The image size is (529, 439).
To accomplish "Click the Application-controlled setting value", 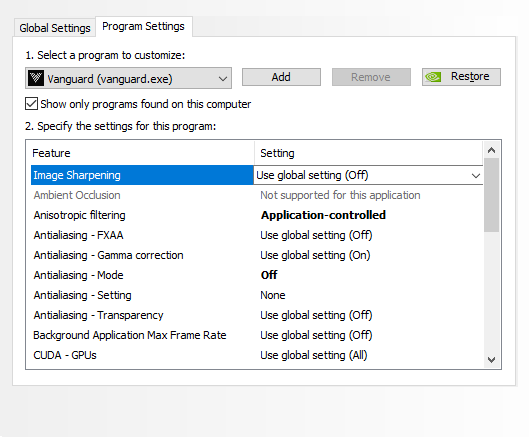I will (323, 215).
